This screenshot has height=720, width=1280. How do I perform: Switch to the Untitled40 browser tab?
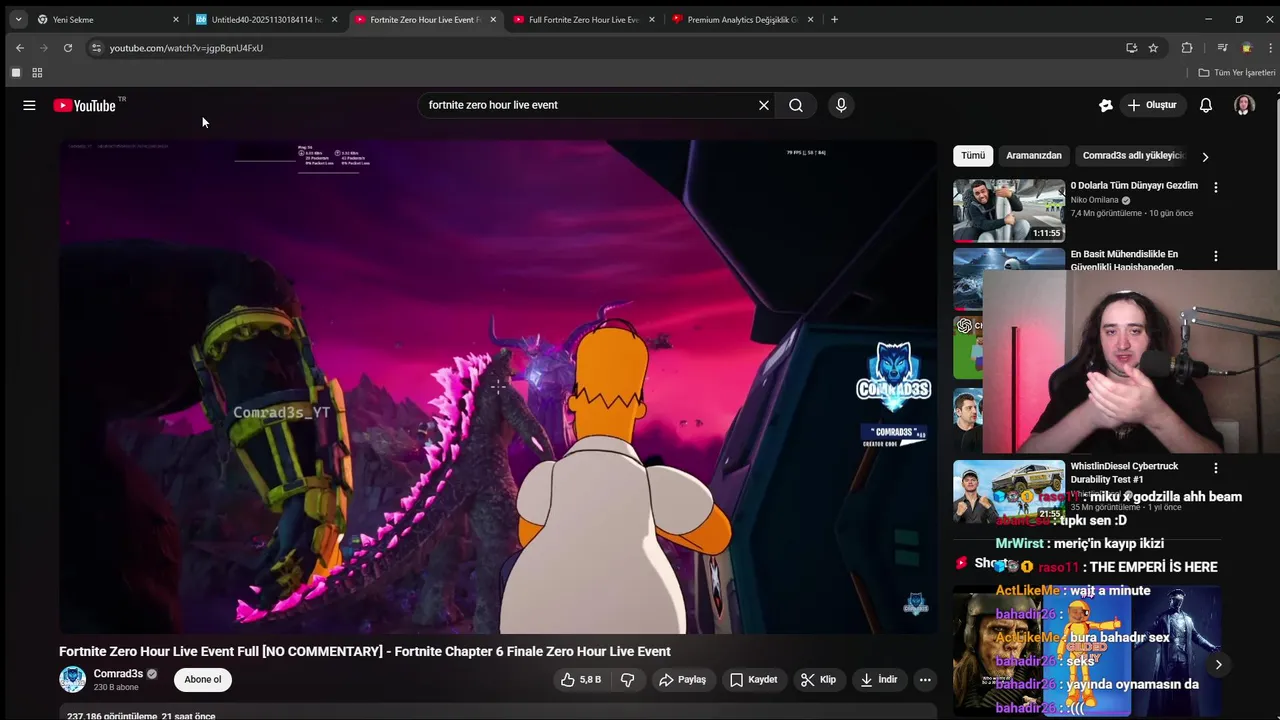coord(267,19)
